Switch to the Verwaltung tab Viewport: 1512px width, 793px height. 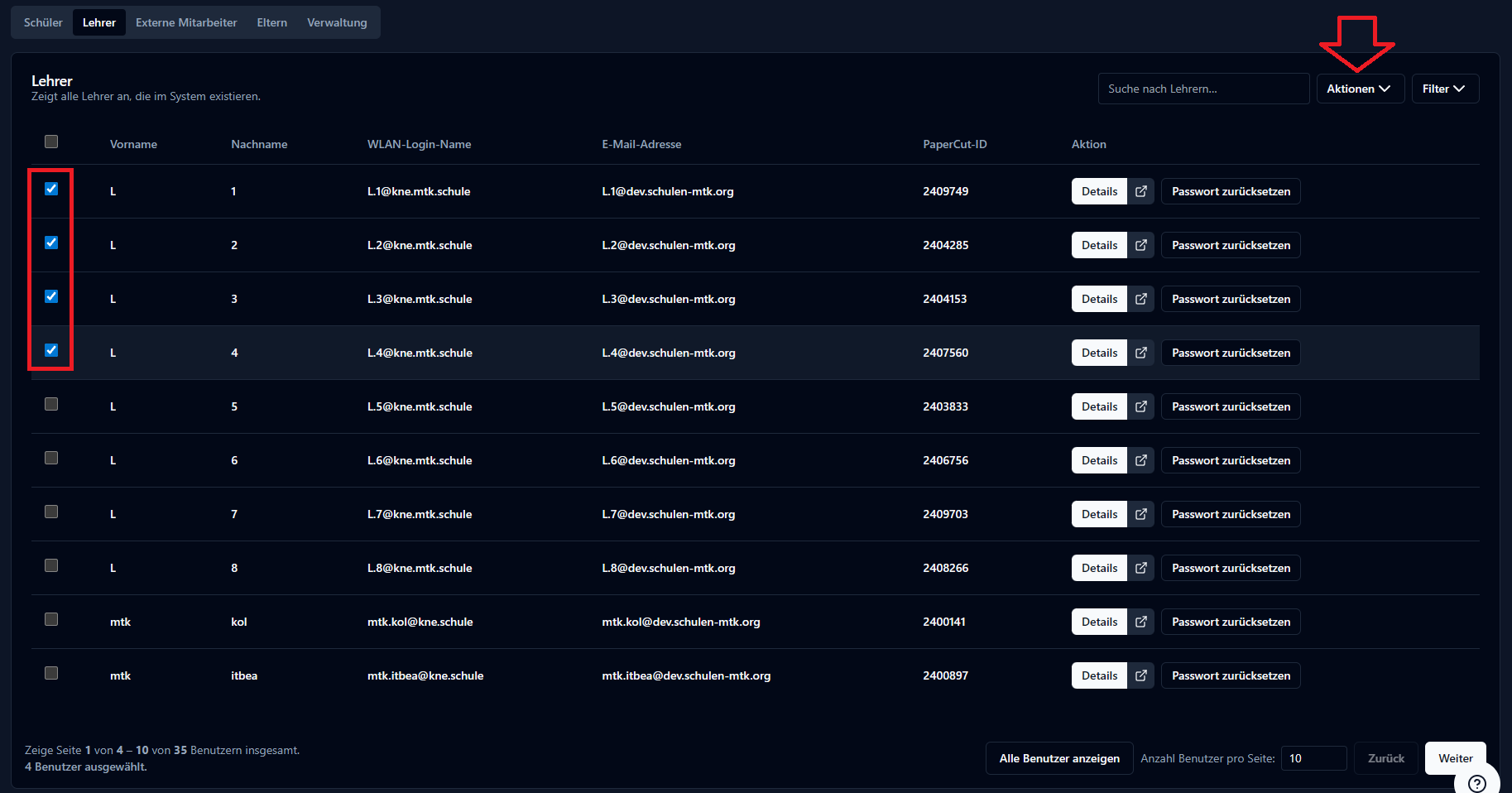(337, 22)
